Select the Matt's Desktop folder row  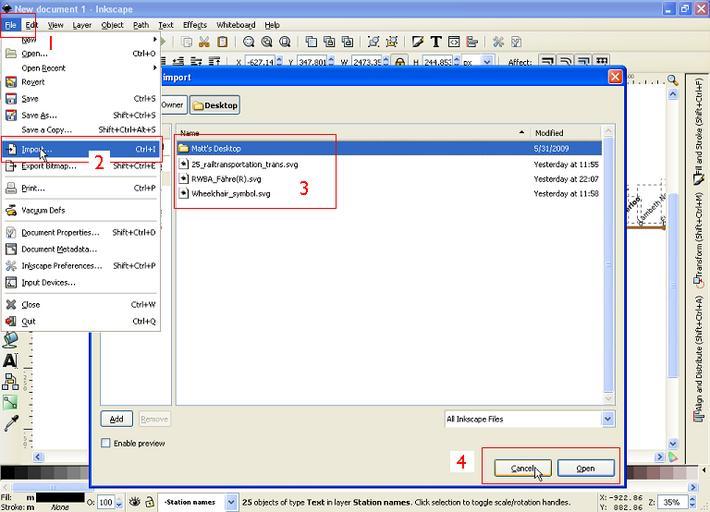389,148
